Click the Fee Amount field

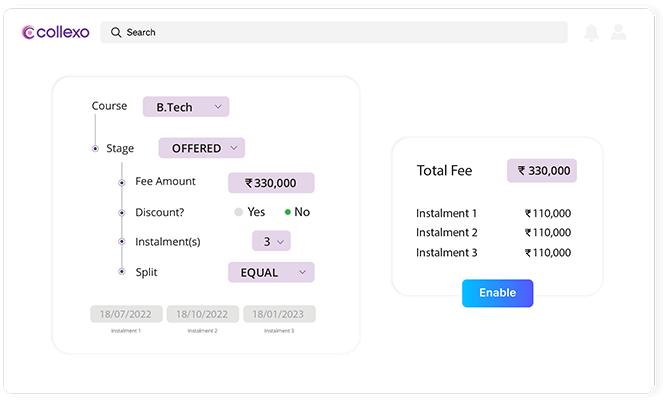tap(271, 183)
